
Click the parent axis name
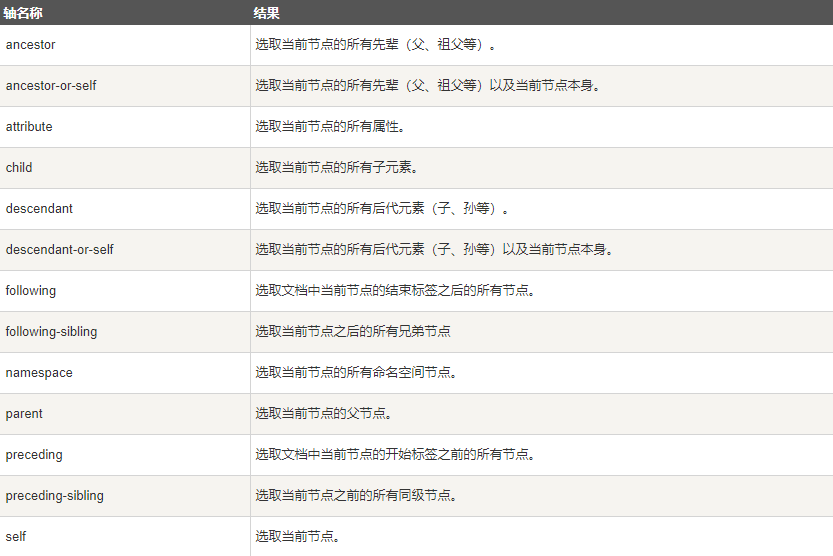click(24, 414)
